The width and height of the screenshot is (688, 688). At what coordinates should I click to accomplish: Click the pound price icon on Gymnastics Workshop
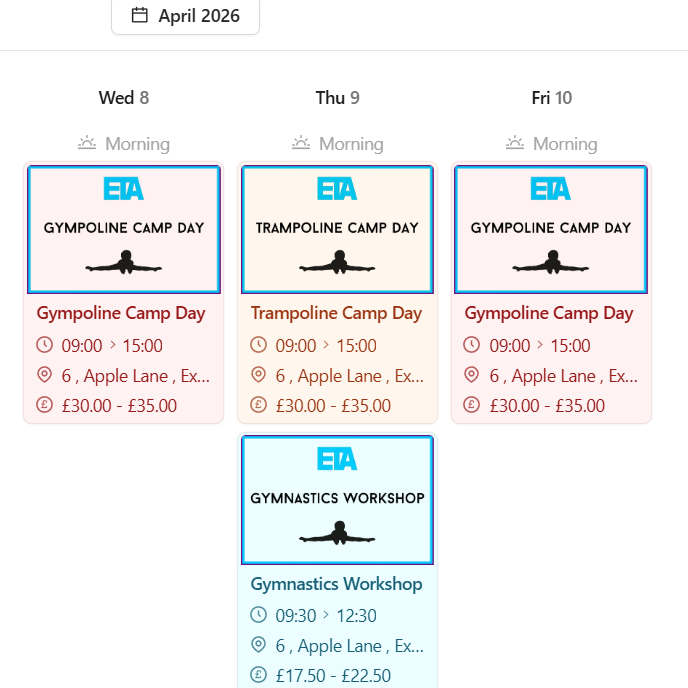point(258,675)
